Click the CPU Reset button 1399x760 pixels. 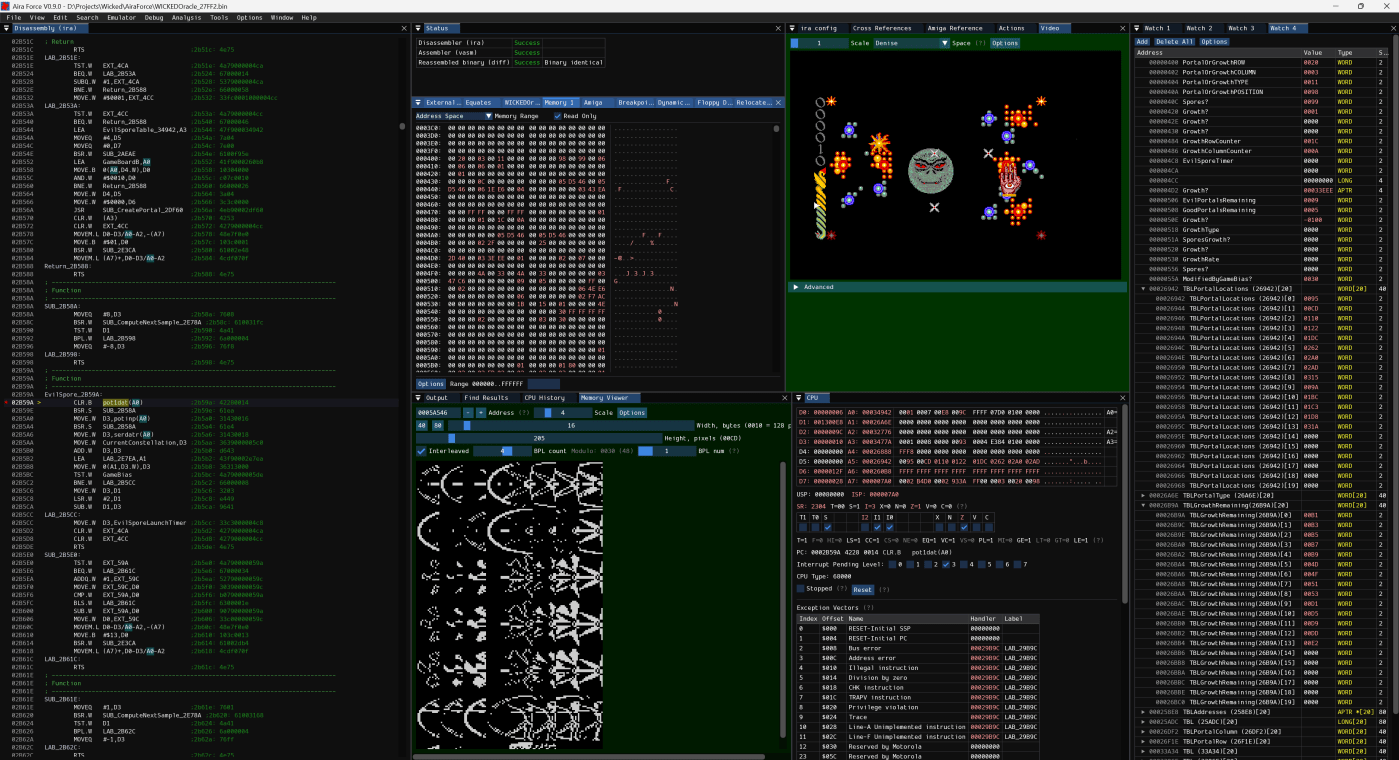click(862, 589)
